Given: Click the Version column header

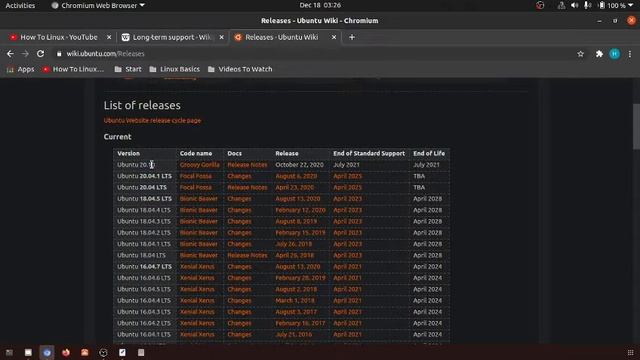Looking at the screenshot, I should point(129,153).
